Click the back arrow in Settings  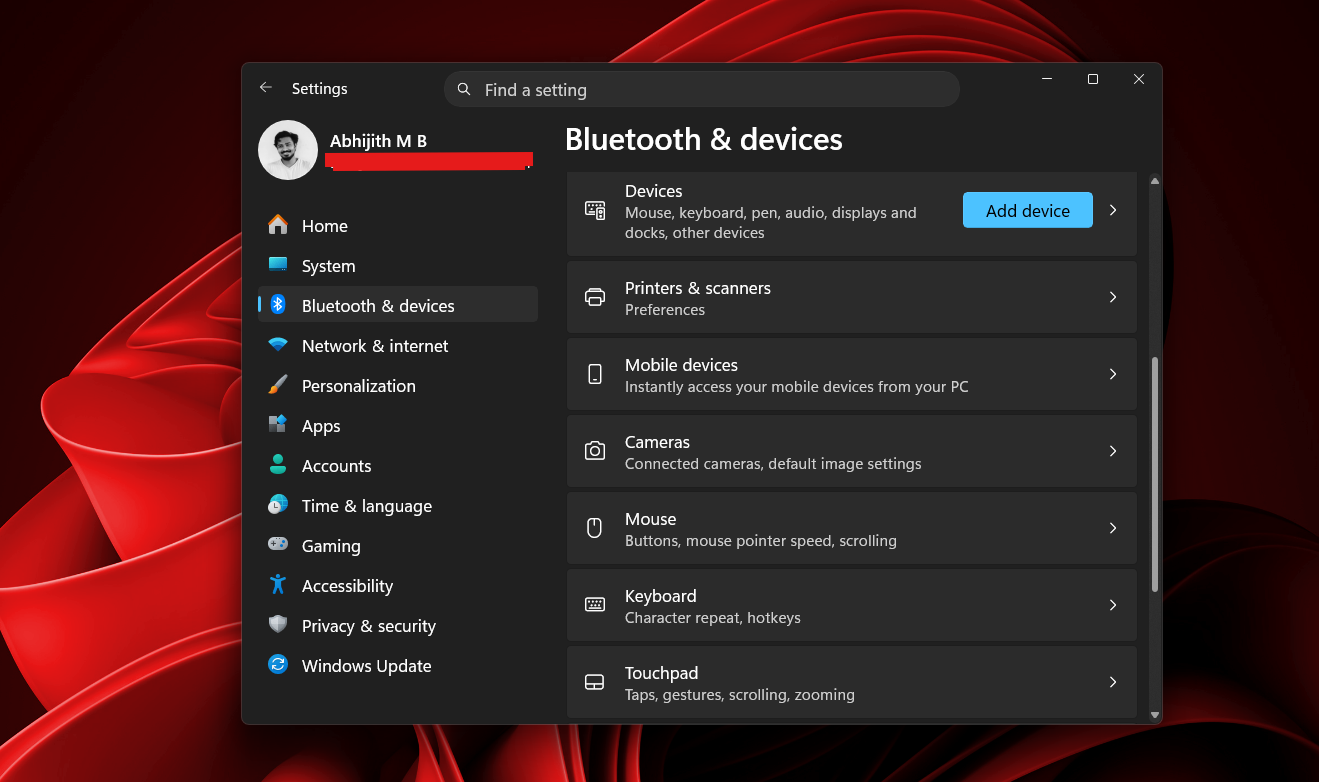[265, 88]
